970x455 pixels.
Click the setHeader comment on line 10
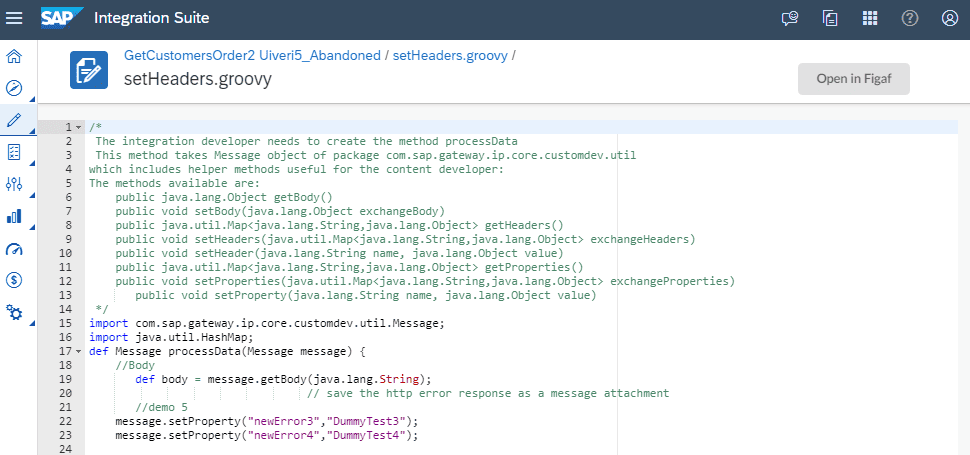click(x=339, y=253)
